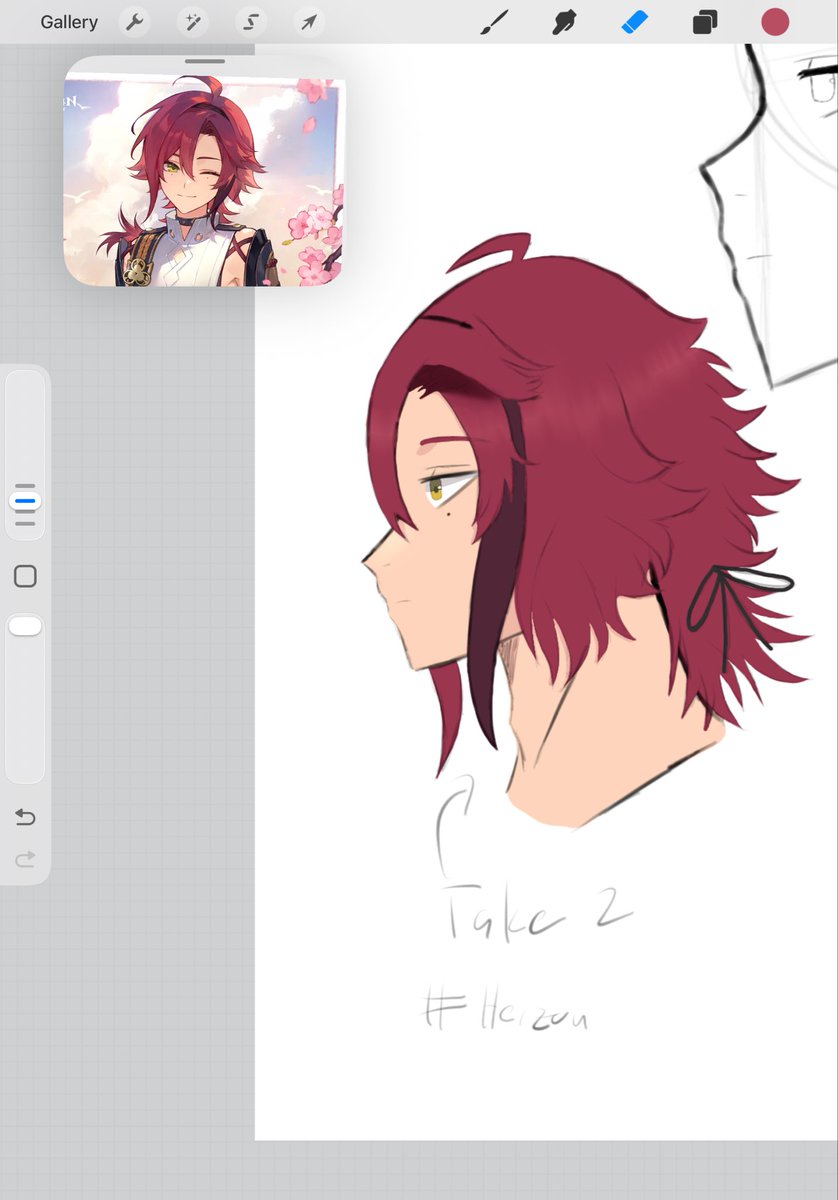Open the Adjustments magic wand menu
The image size is (838, 1200).
click(192, 22)
